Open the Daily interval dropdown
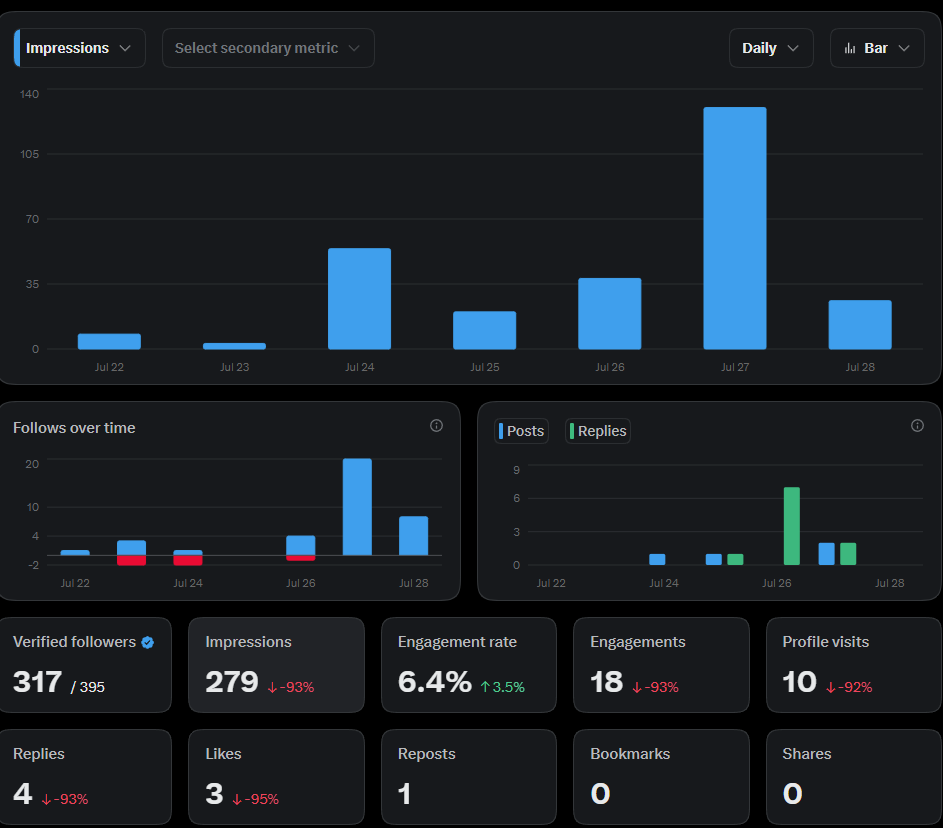The width and height of the screenshot is (943, 828). pyautogui.click(x=771, y=48)
